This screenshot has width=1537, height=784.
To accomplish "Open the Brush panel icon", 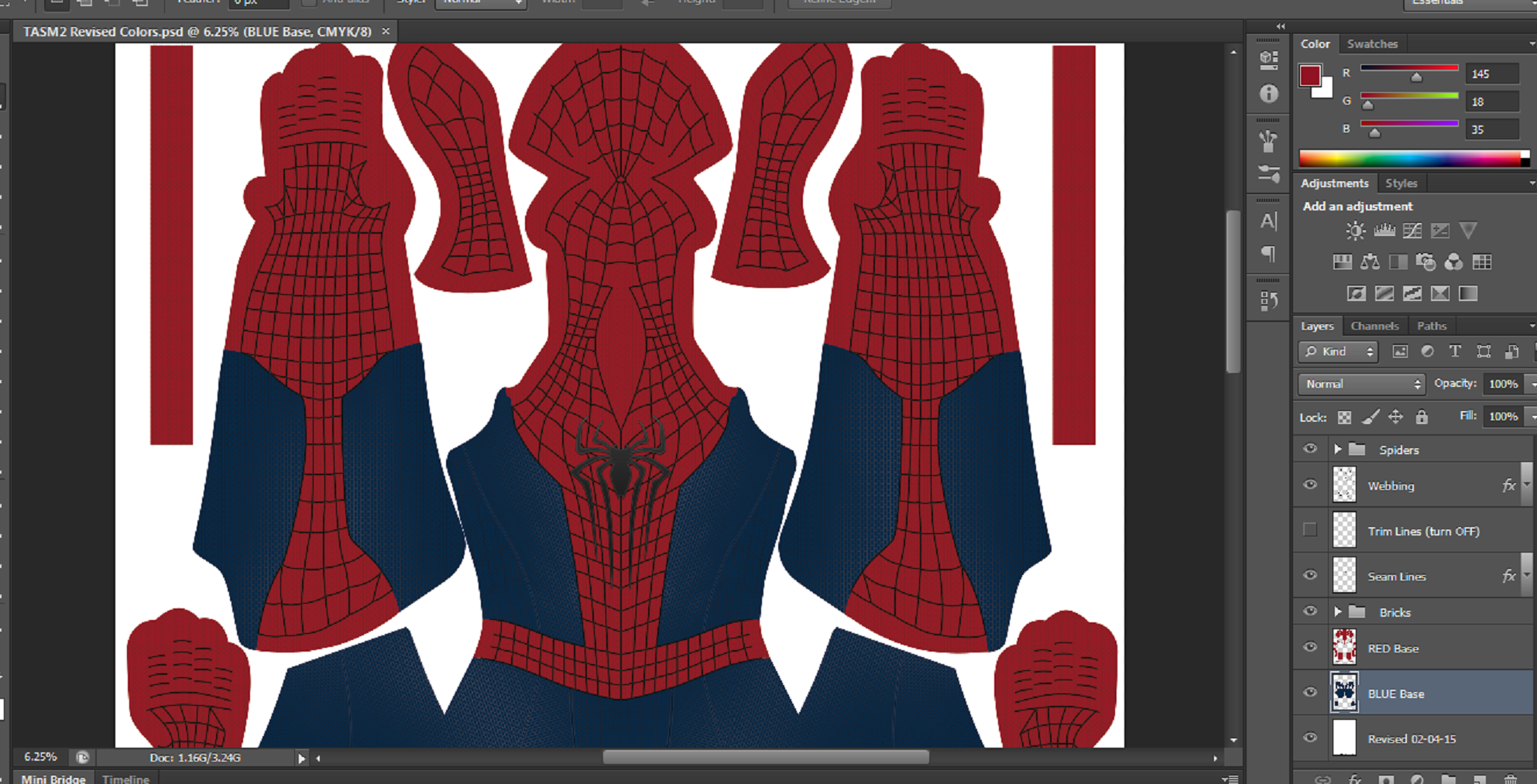I will [x=1268, y=174].
